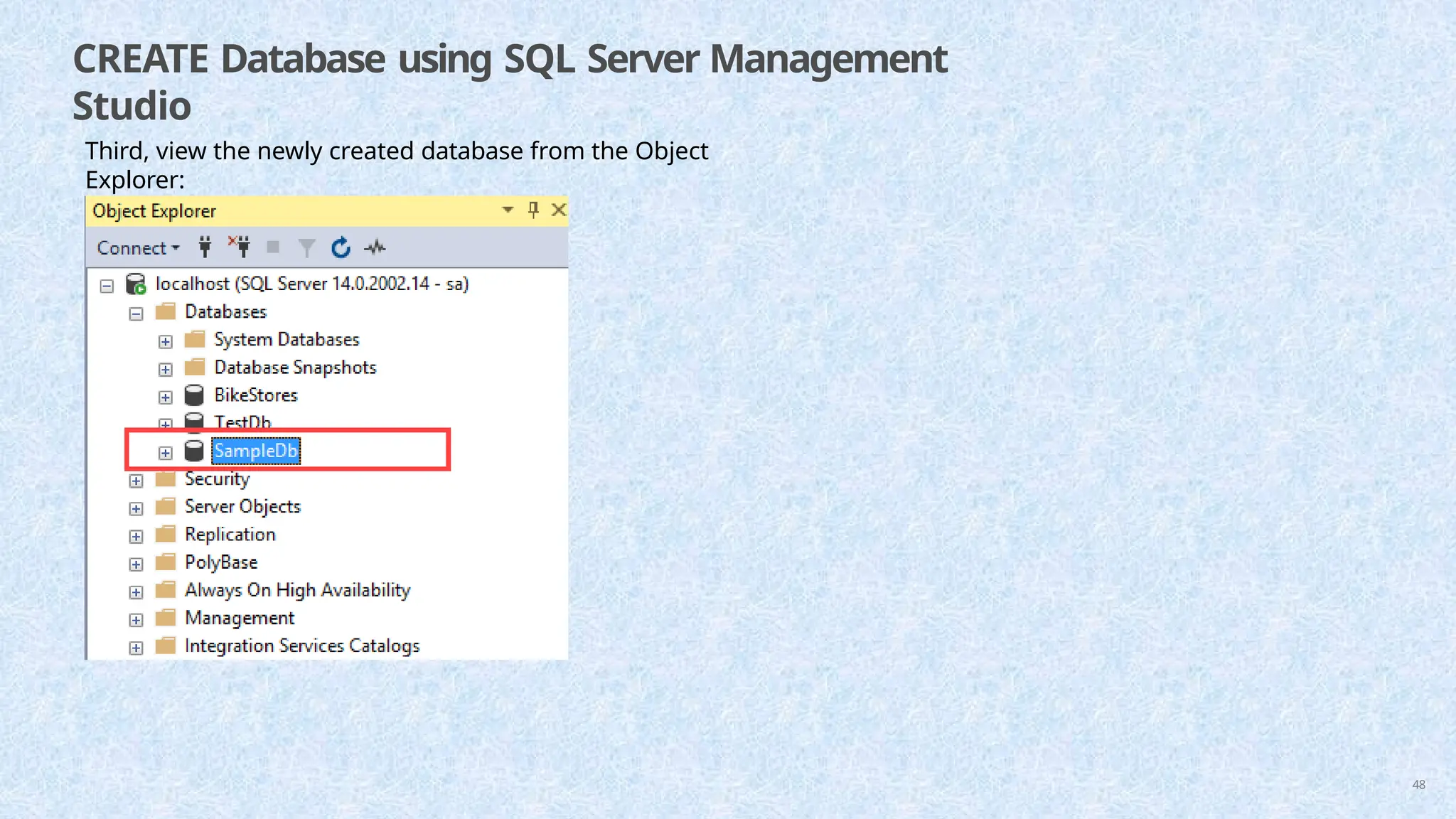
Task: Click the Refresh circular arrow icon
Action: pos(341,247)
